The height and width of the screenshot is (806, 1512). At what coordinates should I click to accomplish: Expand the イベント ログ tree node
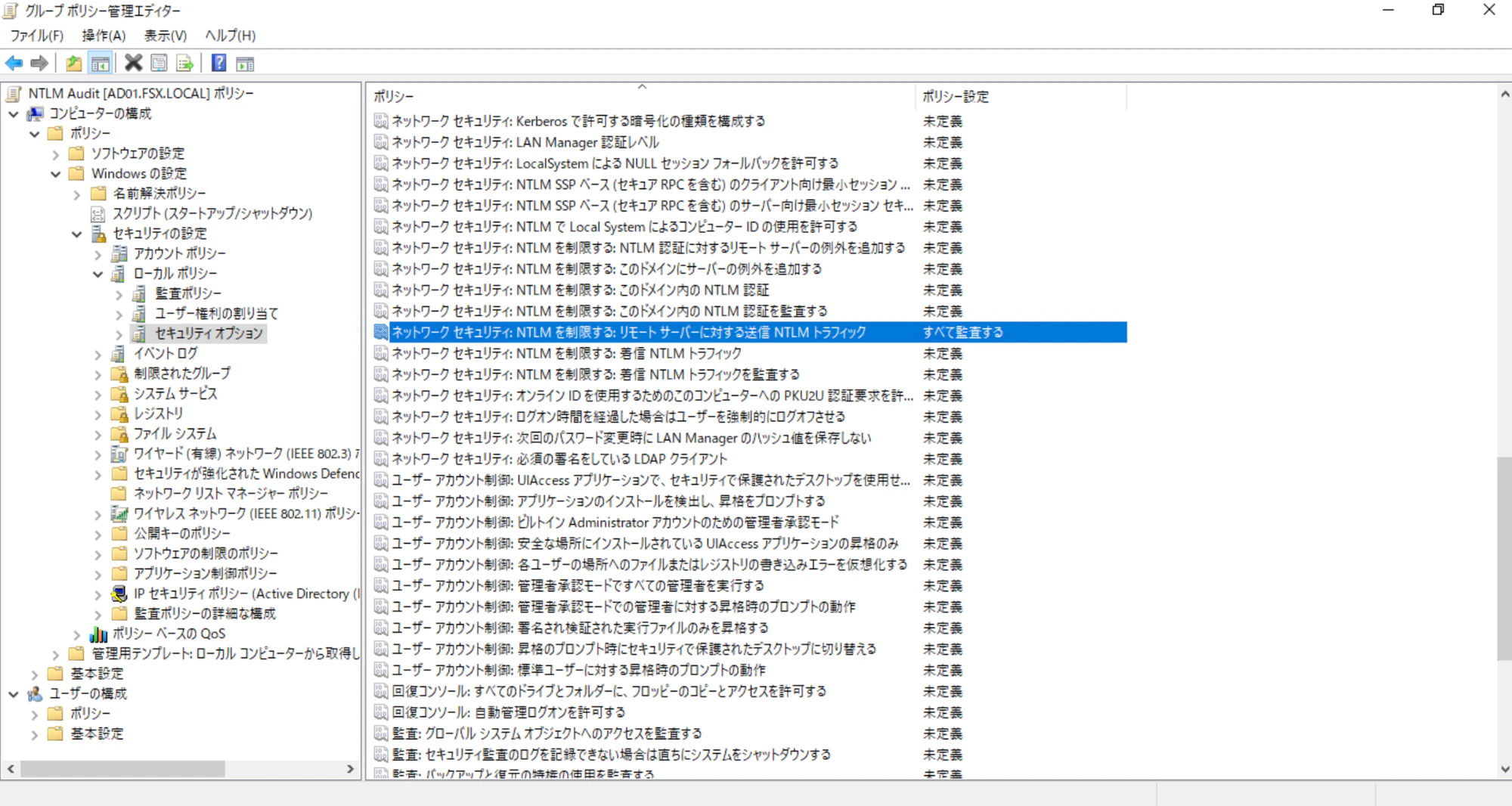[98, 354]
